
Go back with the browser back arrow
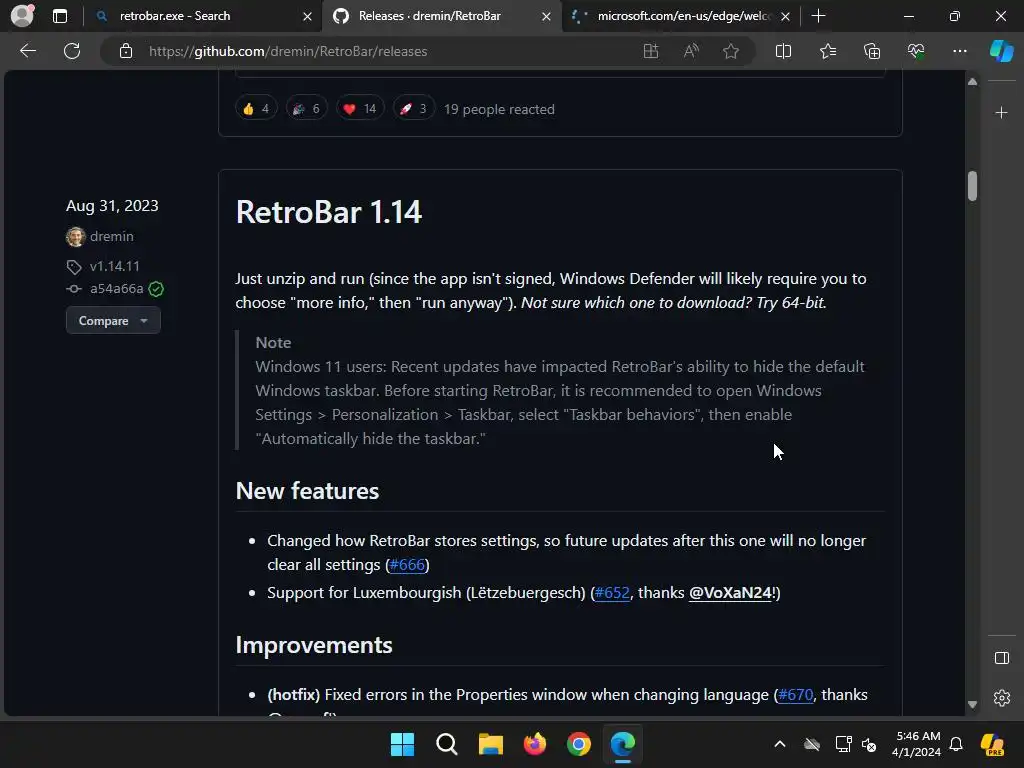[28, 51]
